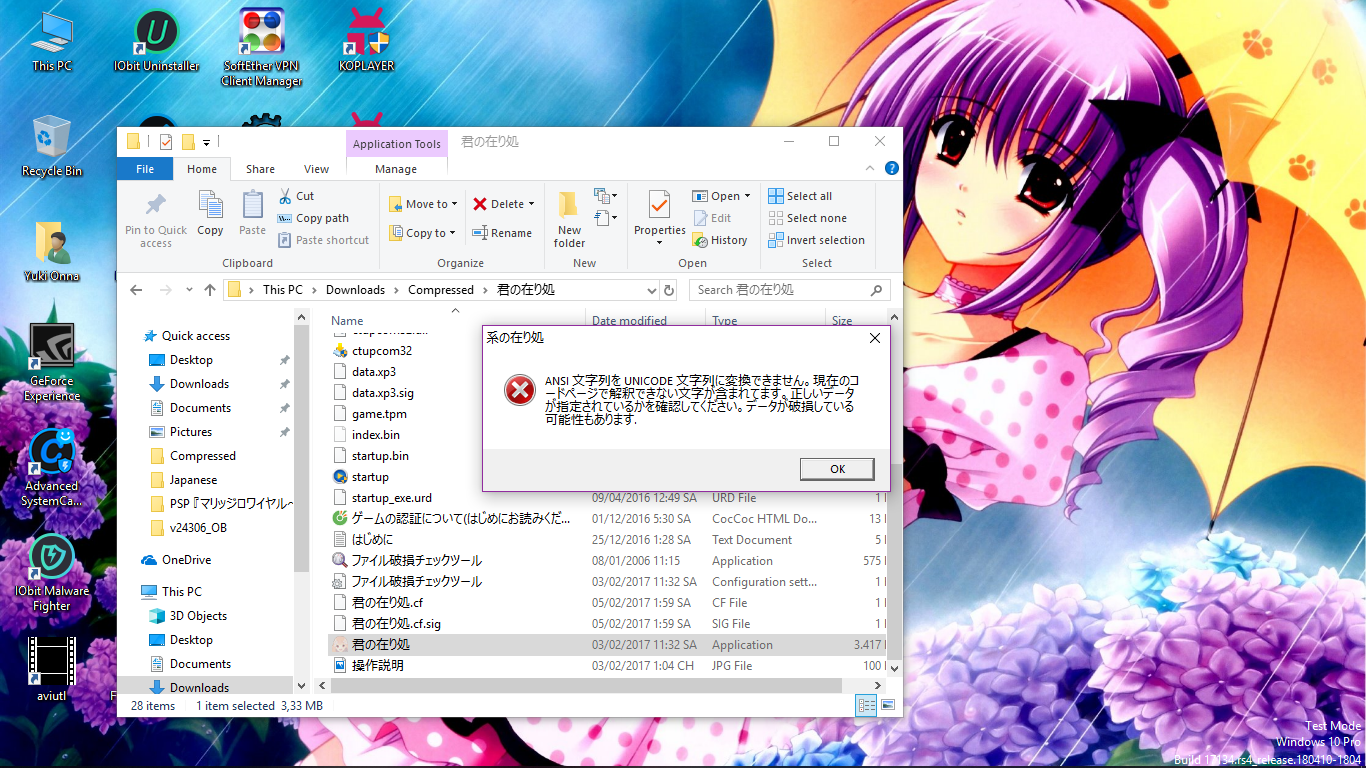Screen dimensions: 1366x768
Task: Expand address bar history dropdown
Action: [650, 290]
